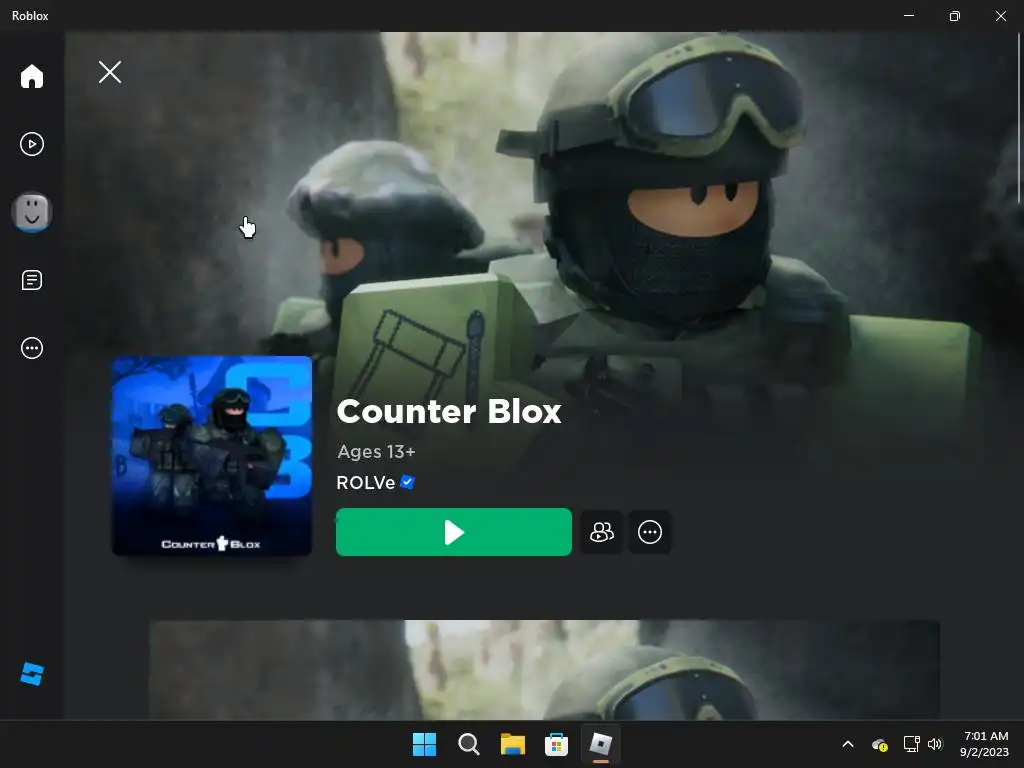The width and height of the screenshot is (1024, 768).
Task: Open the clock and date 7:01 AM
Action: 984,744
